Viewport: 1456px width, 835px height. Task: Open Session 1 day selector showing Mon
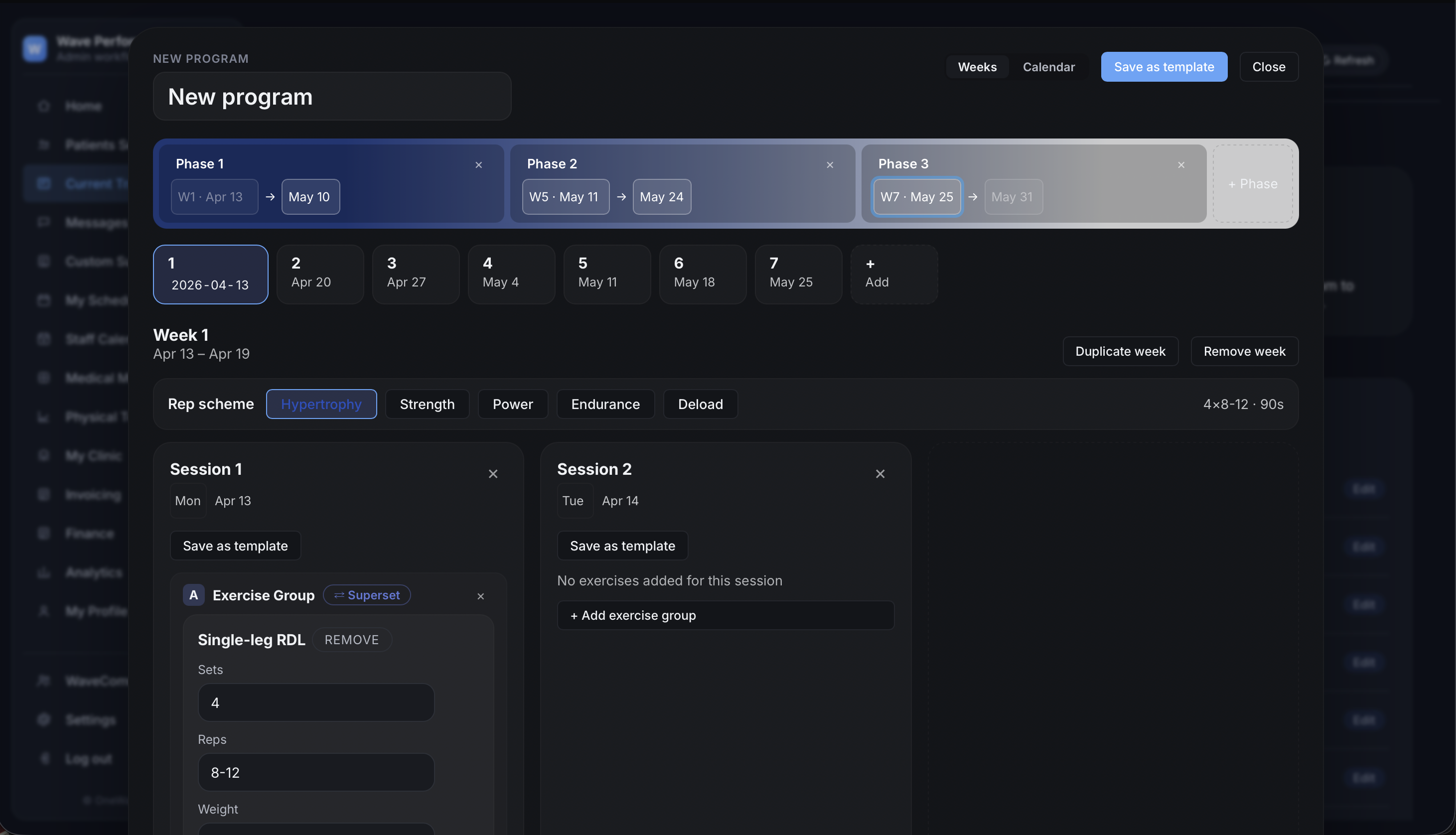[187, 500]
